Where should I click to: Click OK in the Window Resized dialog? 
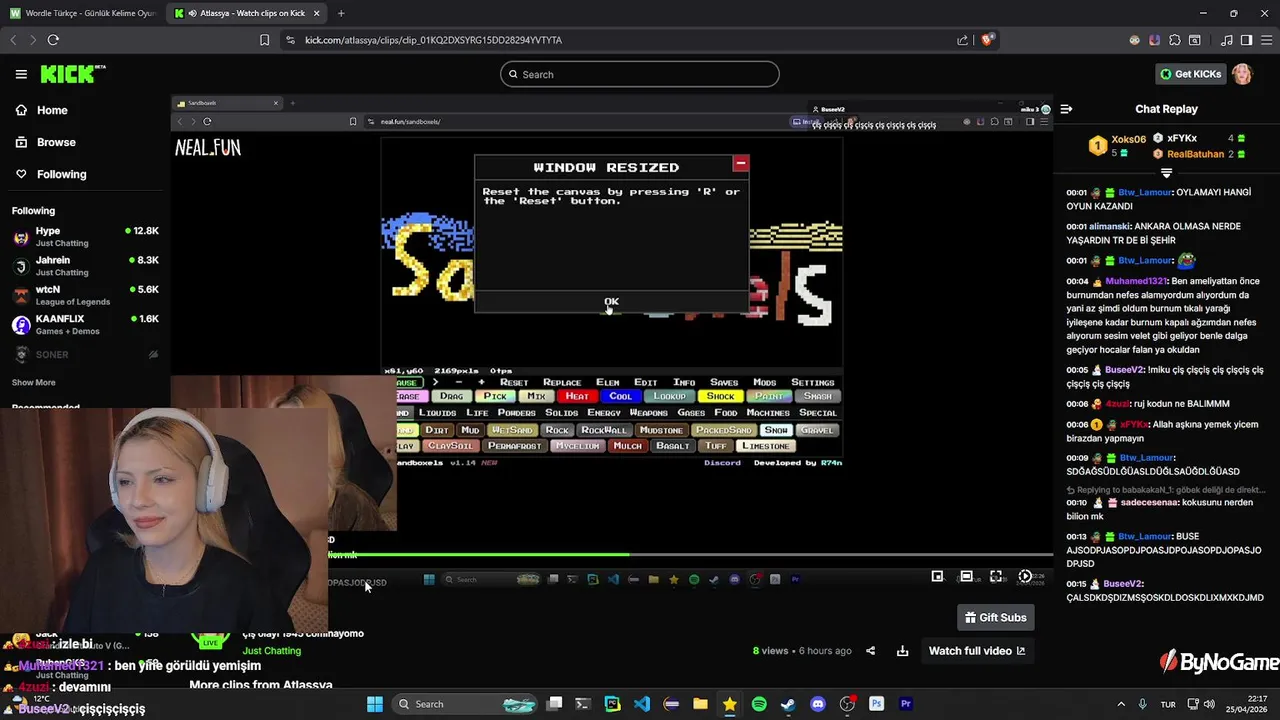tap(611, 301)
